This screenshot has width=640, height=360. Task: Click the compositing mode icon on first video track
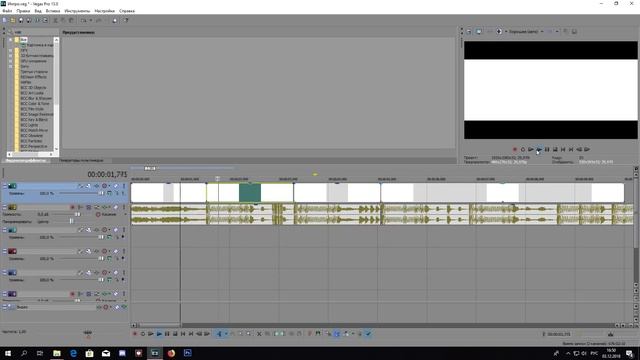pyautogui.click(x=109, y=193)
